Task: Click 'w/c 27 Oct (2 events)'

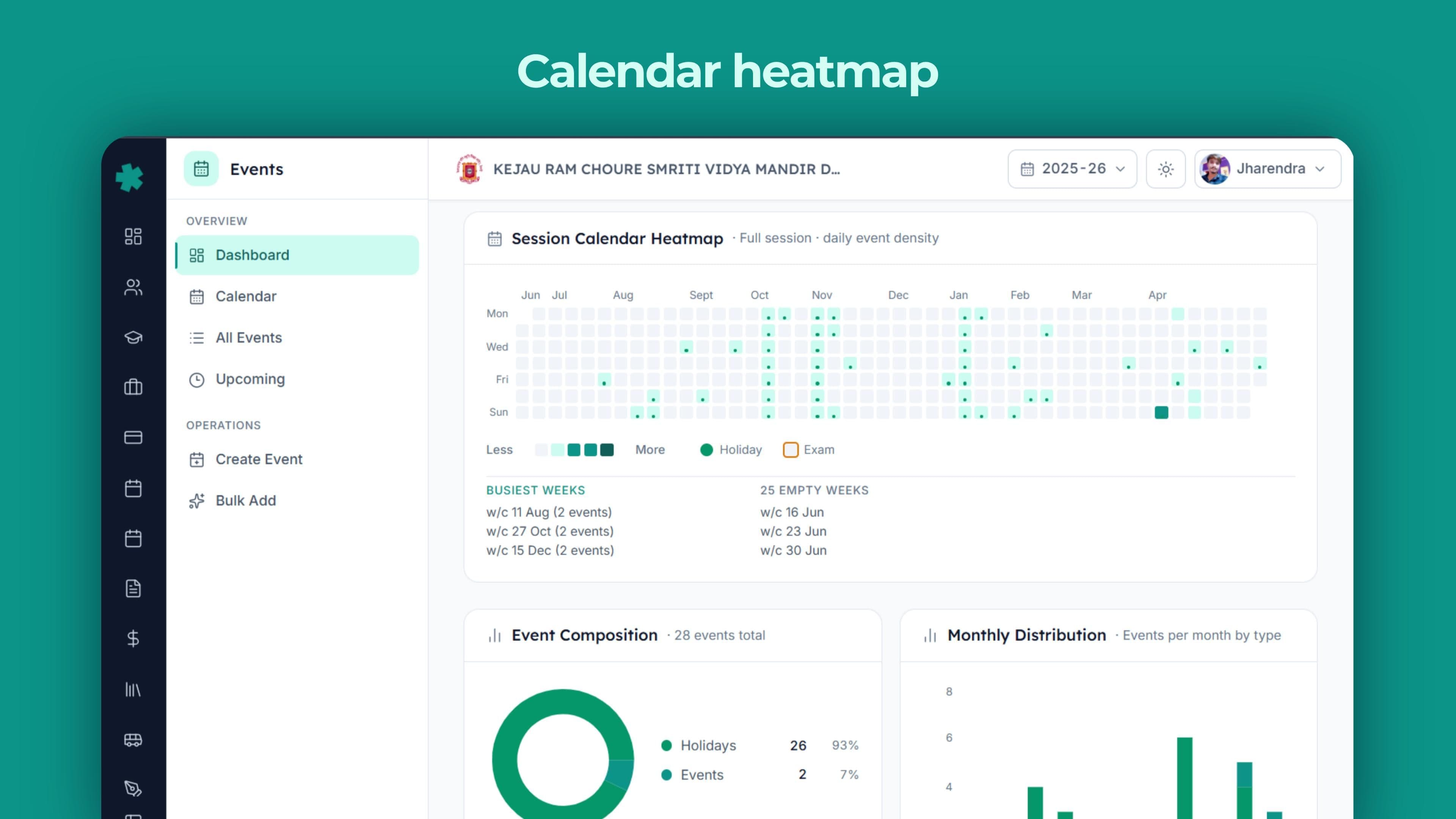Action: pyautogui.click(x=550, y=531)
